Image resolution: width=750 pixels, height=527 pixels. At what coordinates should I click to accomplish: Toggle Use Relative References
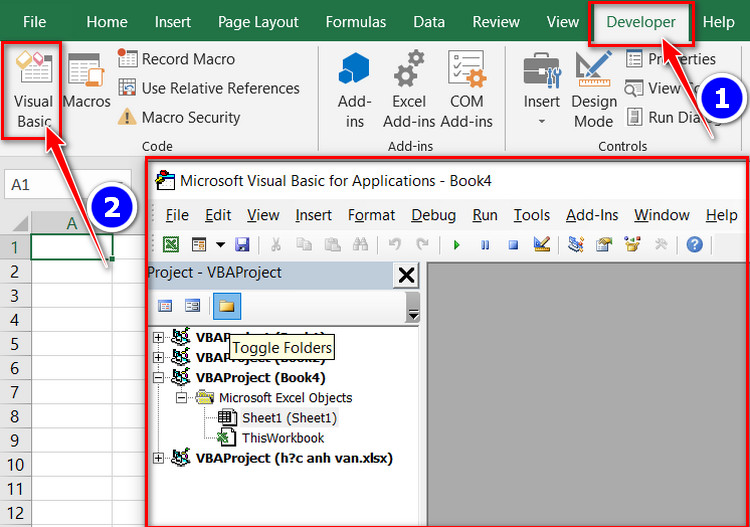click(x=209, y=88)
